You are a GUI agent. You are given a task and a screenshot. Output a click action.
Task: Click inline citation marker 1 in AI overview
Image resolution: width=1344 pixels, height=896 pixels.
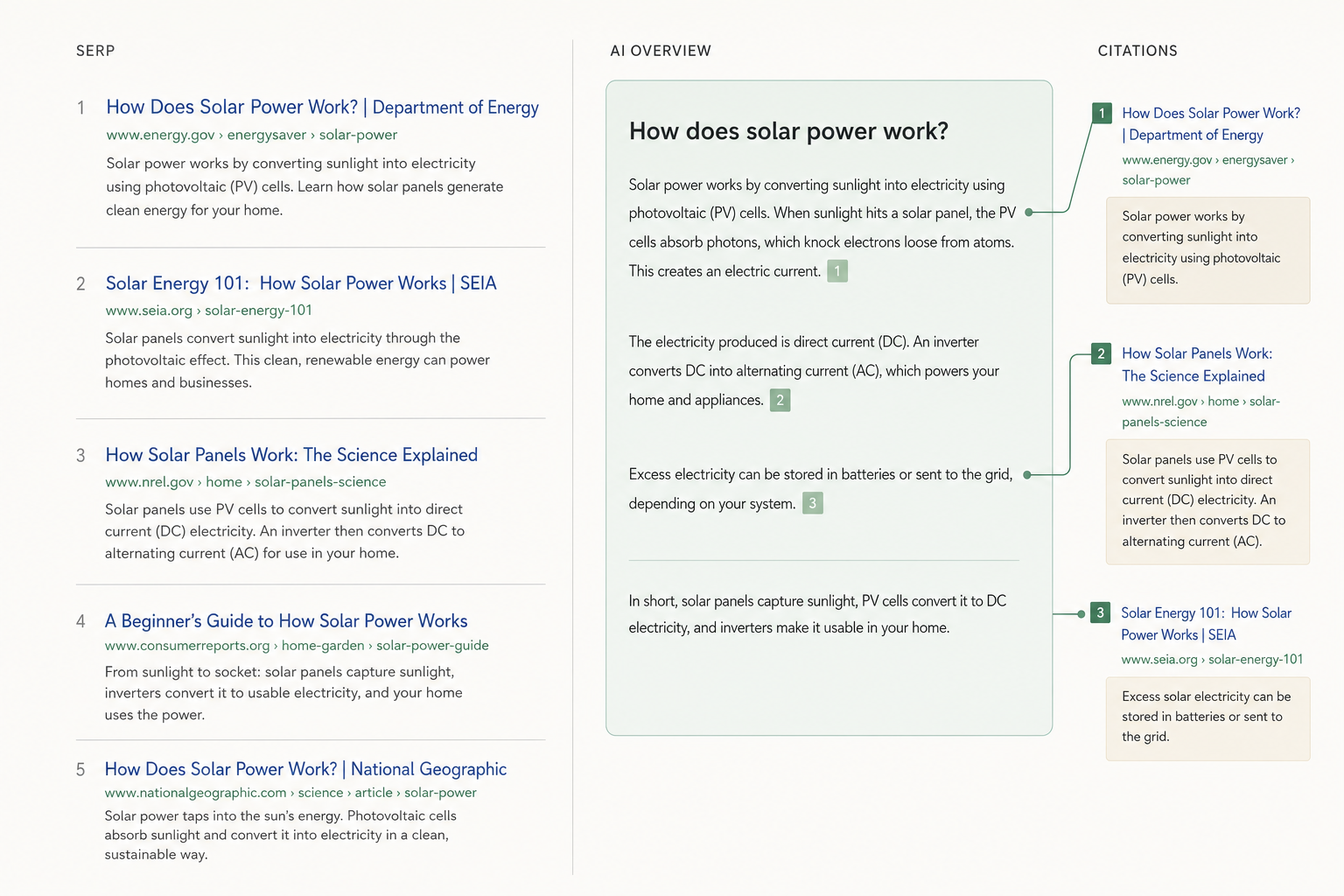click(x=837, y=271)
